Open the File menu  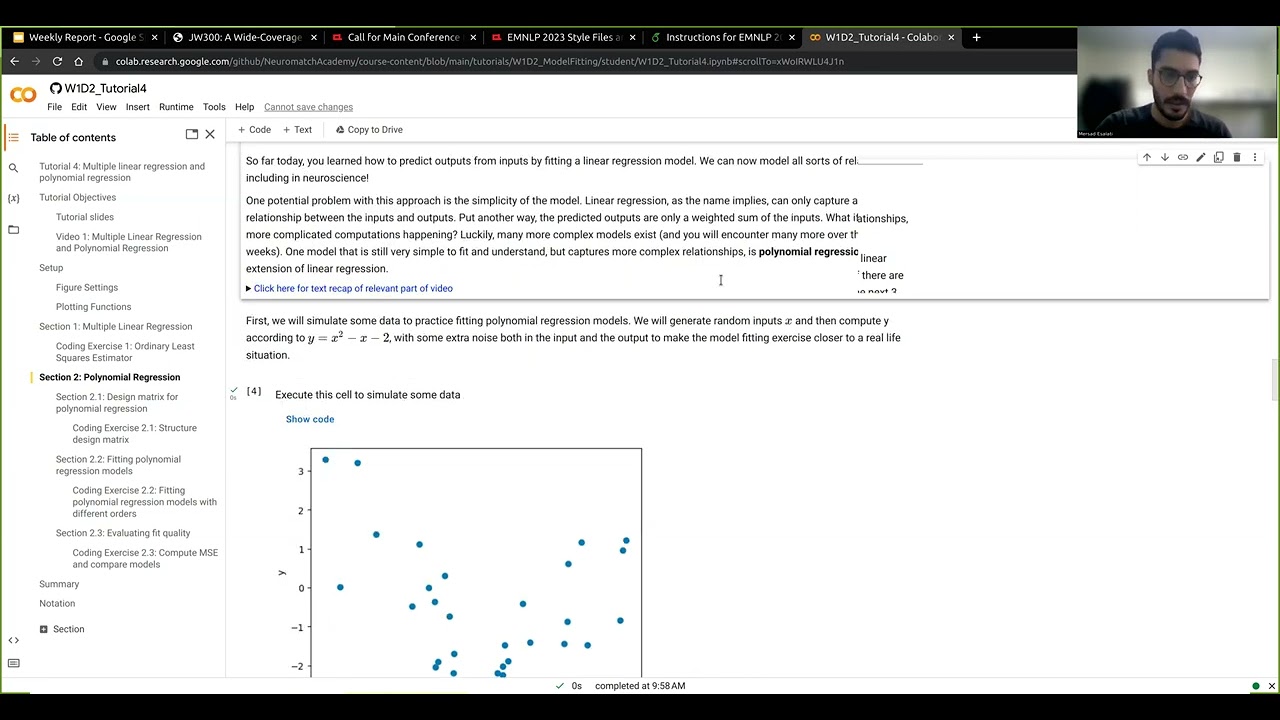click(x=55, y=107)
